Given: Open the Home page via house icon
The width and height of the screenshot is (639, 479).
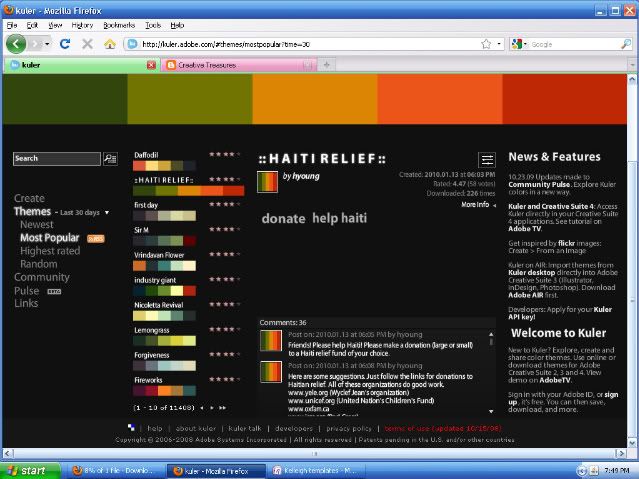Looking at the screenshot, I should (110, 44).
